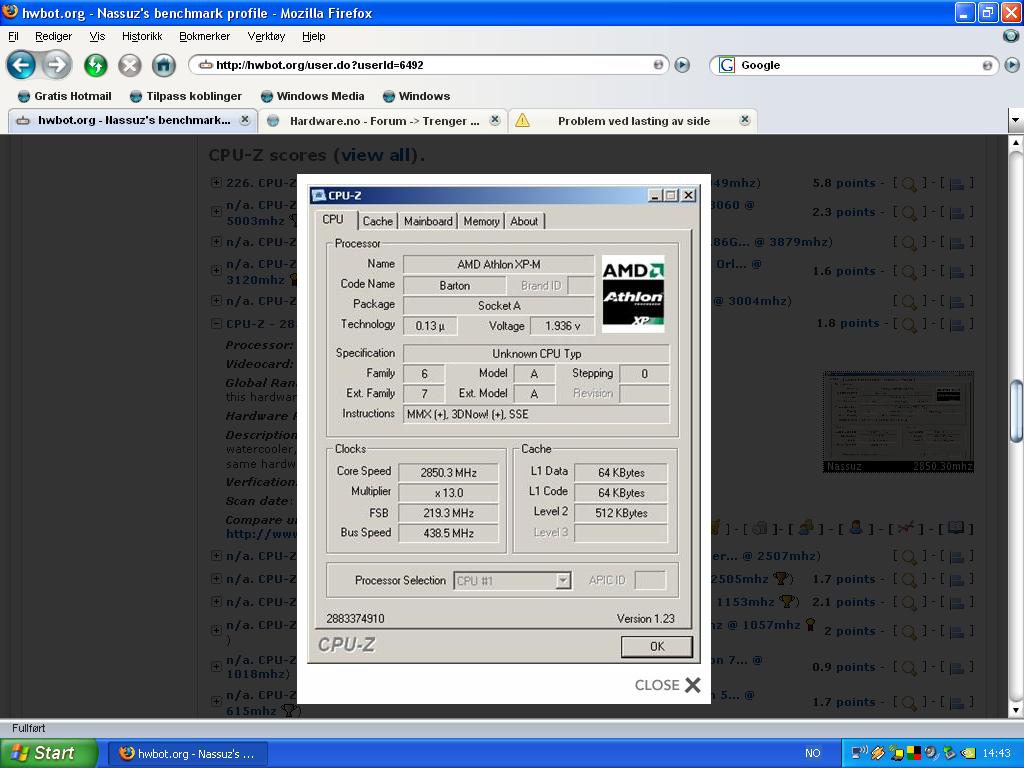Click the group of users icon in action row

(x=806, y=528)
